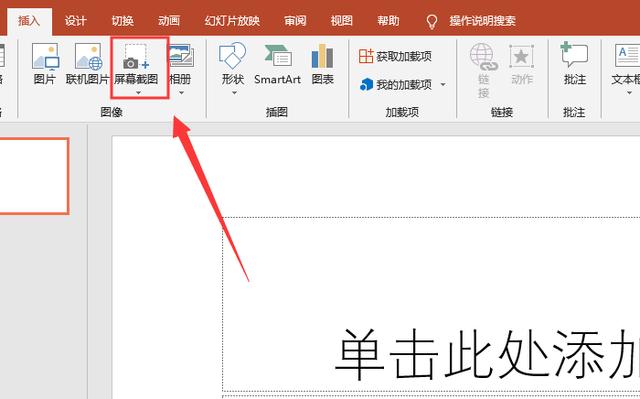Expand the My Add-ins (我的加载项) dropdown arrow
The height and width of the screenshot is (399, 640).
click(443, 85)
